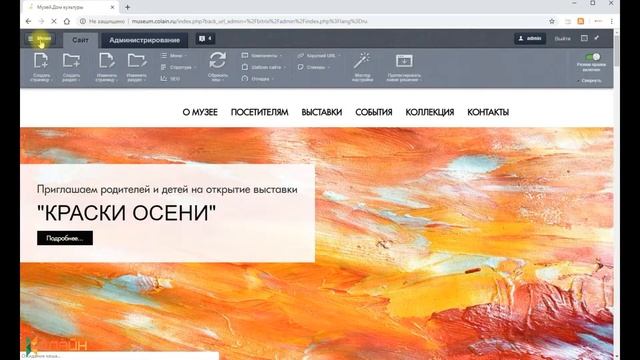Image resolution: width=640 pixels, height=360 pixels.
Task: Click the browser back arrow
Action: [28, 21]
